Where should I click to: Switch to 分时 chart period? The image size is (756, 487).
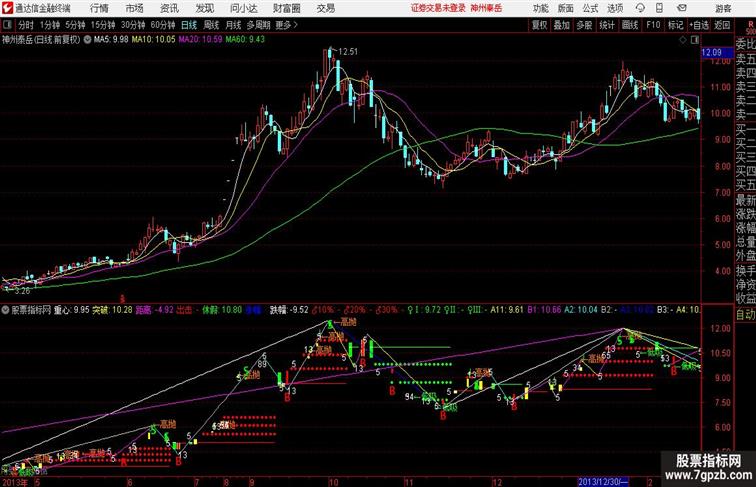[26, 25]
